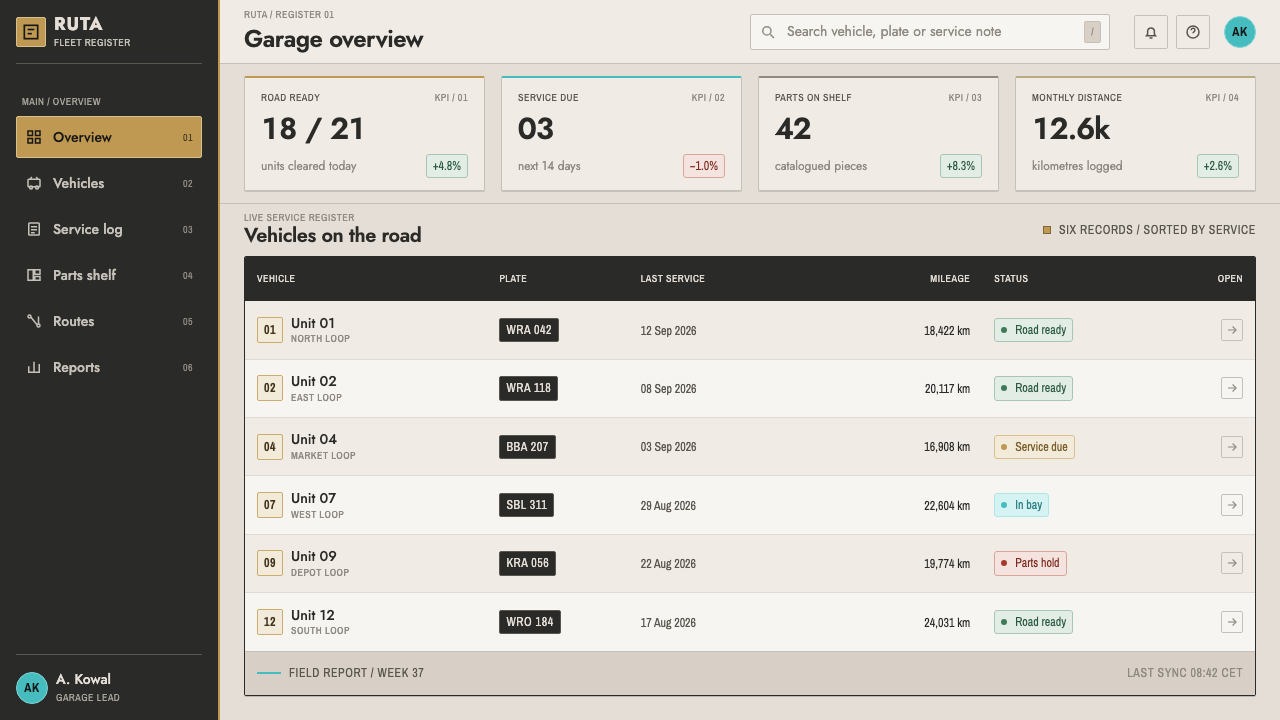The height and width of the screenshot is (720, 1280).
Task: Open the Parts on Shelf KPI card
Action: 878,133
